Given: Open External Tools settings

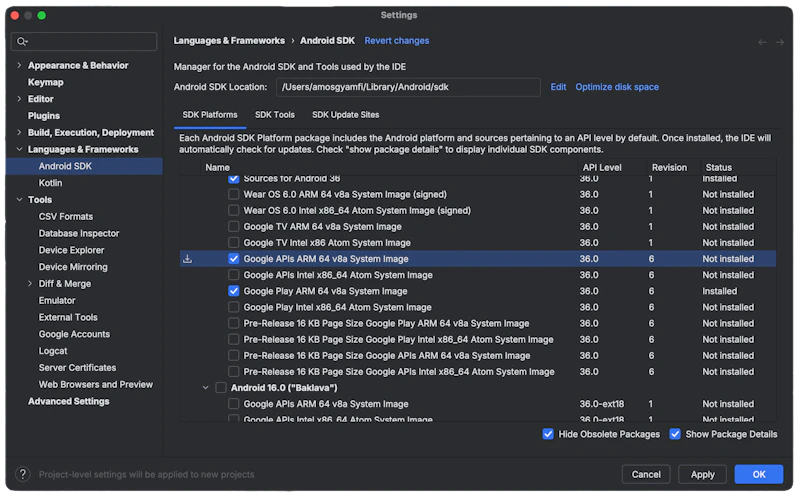Looking at the screenshot, I should 68,317.
